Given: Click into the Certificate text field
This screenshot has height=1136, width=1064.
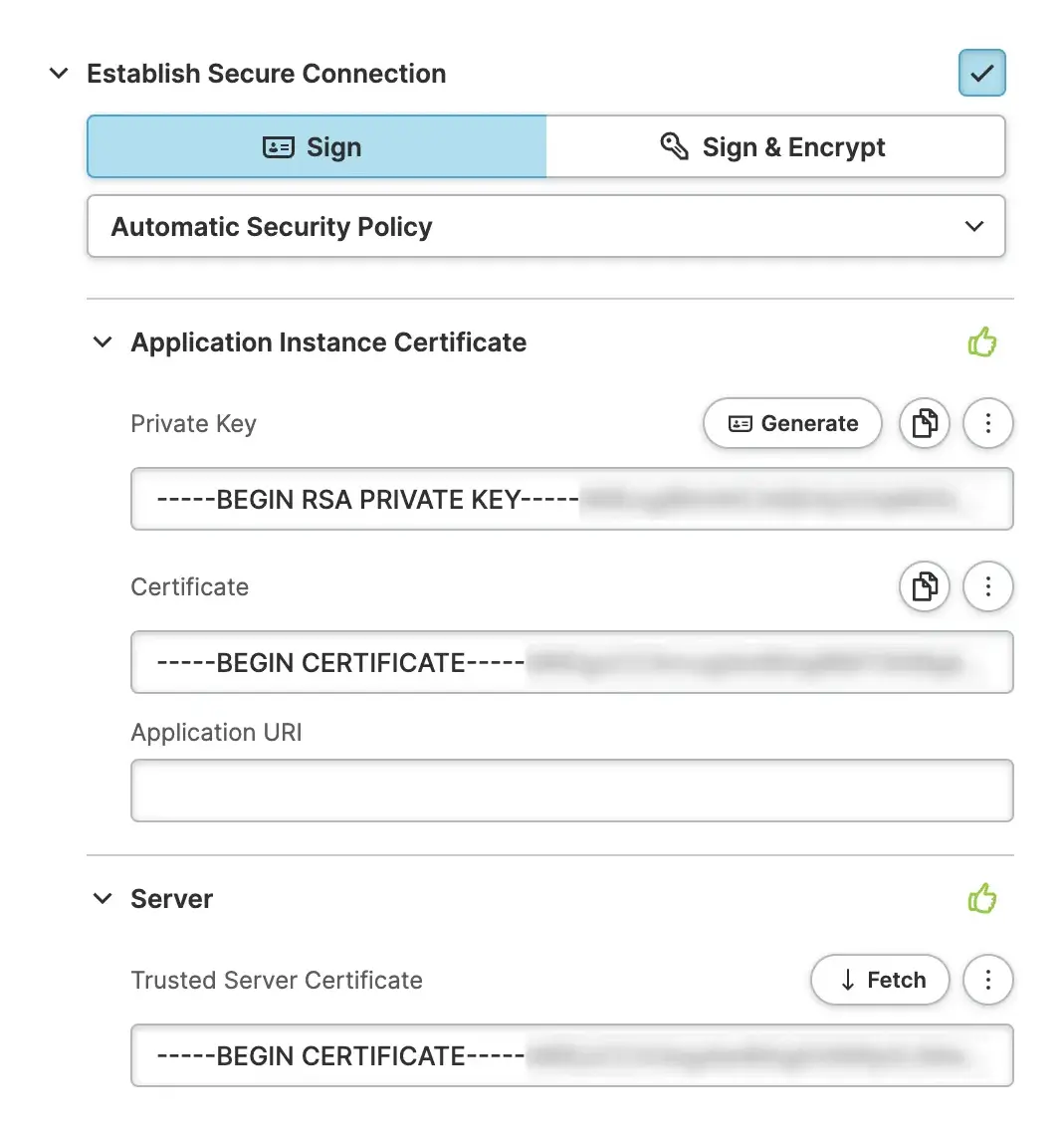Looking at the screenshot, I should click(x=571, y=663).
